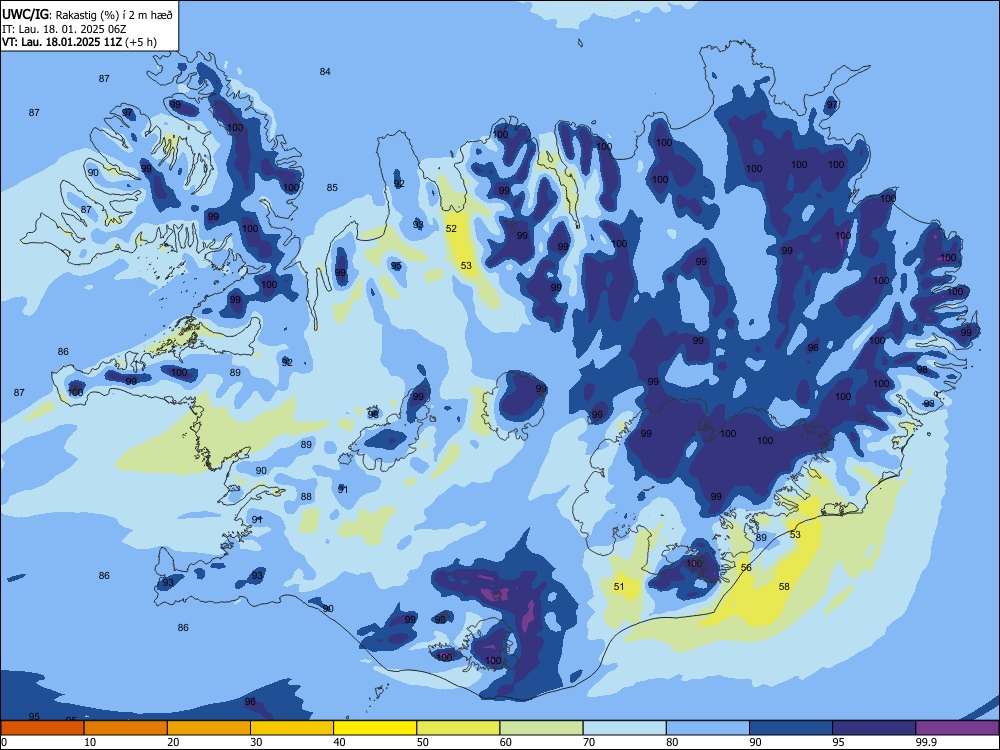Viewport: 1000px width, 750px height.
Task: Select the 'IT: Lau. 18. 01. 2025 06Z' line
Action: tap(64, 29)
